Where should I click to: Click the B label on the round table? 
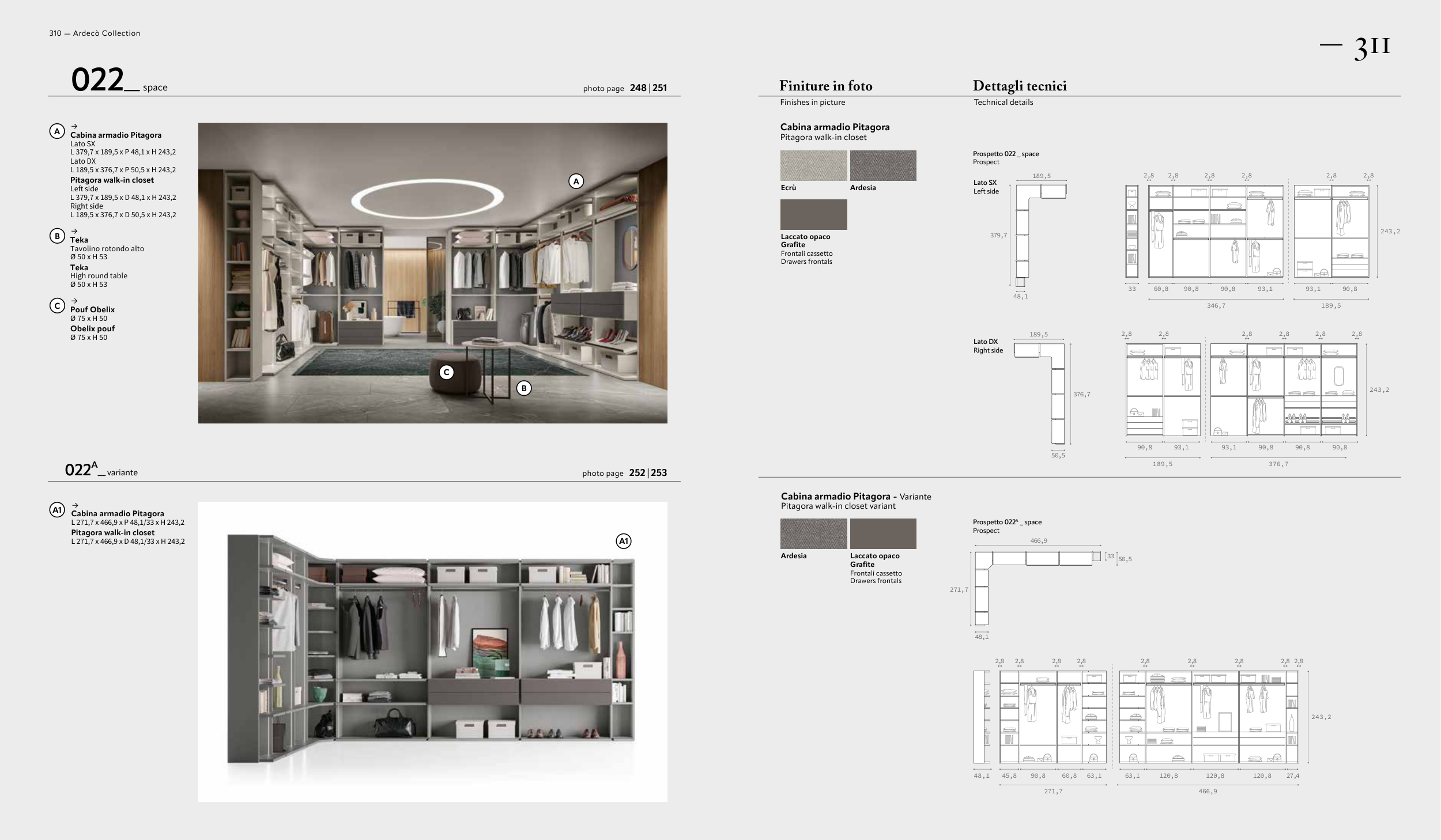pos(523,388)
